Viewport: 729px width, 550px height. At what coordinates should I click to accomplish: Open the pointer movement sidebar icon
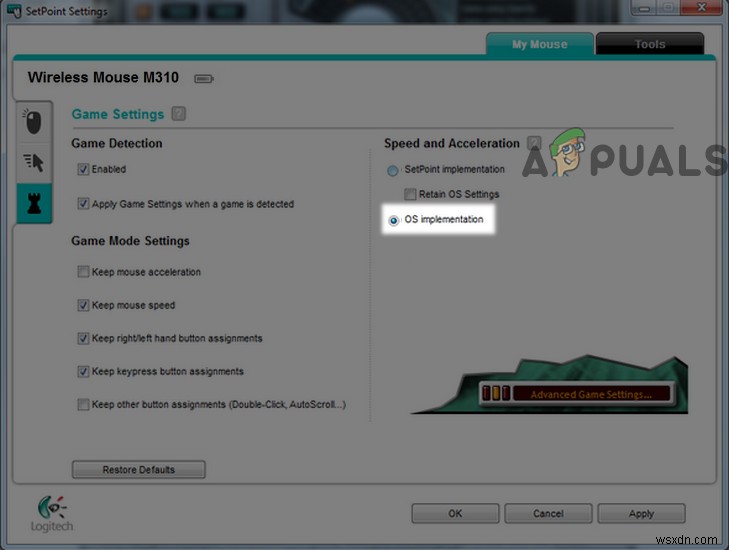coord(33,162)
